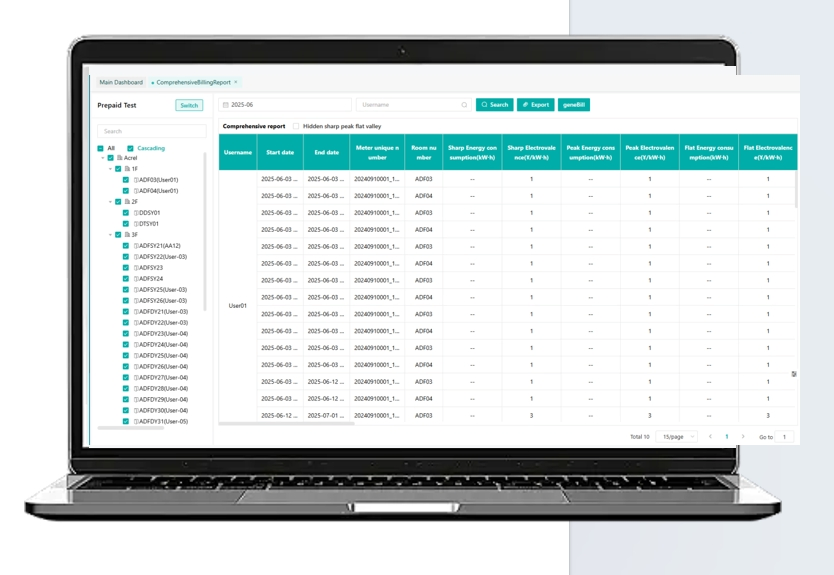Focus the tree Search input field
Viewport: 834px width, 575px height.
click(x=152, y=131)
